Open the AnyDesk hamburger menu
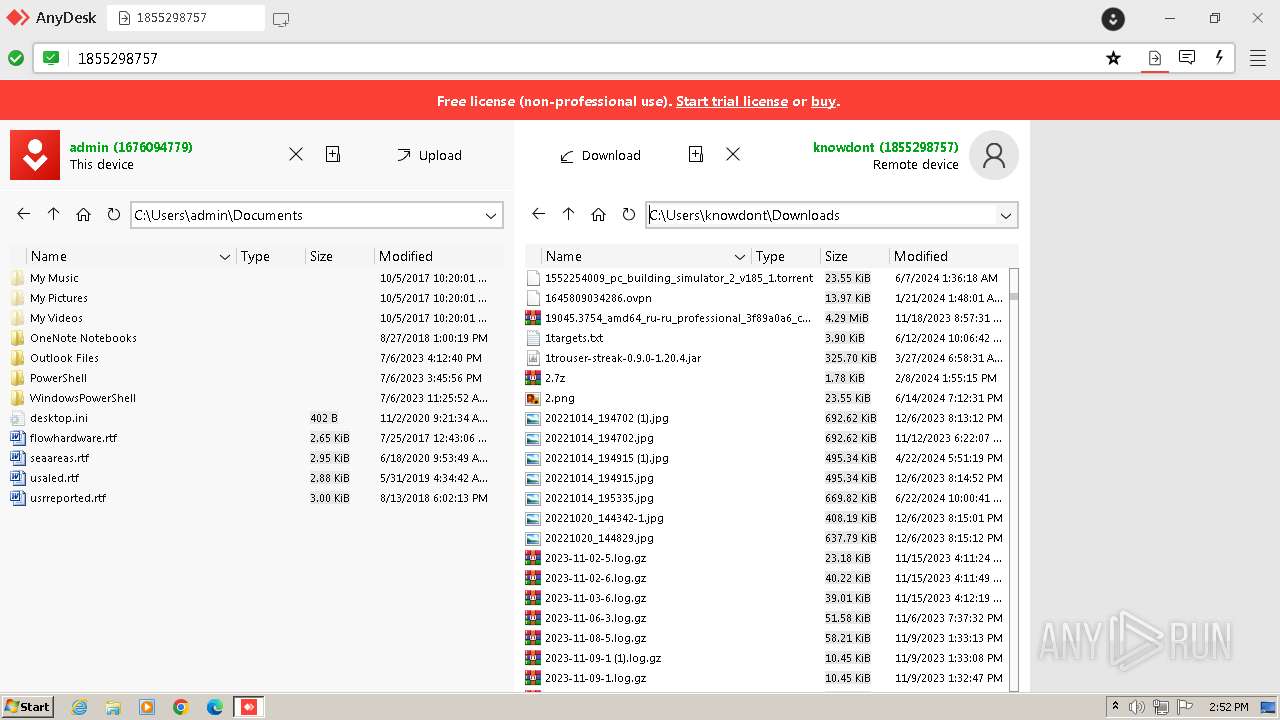 pyautogui.click(x=1258, y=58)
